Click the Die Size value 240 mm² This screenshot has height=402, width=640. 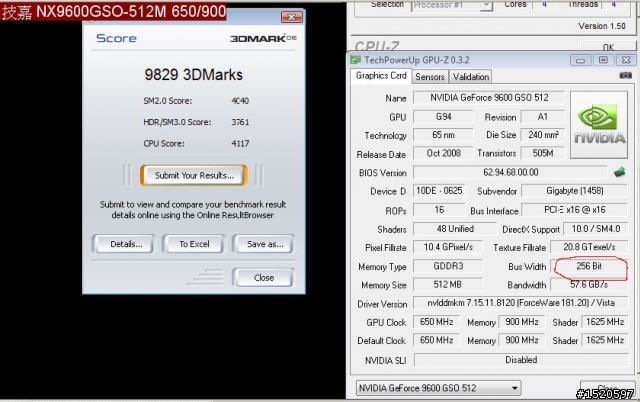pyautogui.click(x=542, y=135)
